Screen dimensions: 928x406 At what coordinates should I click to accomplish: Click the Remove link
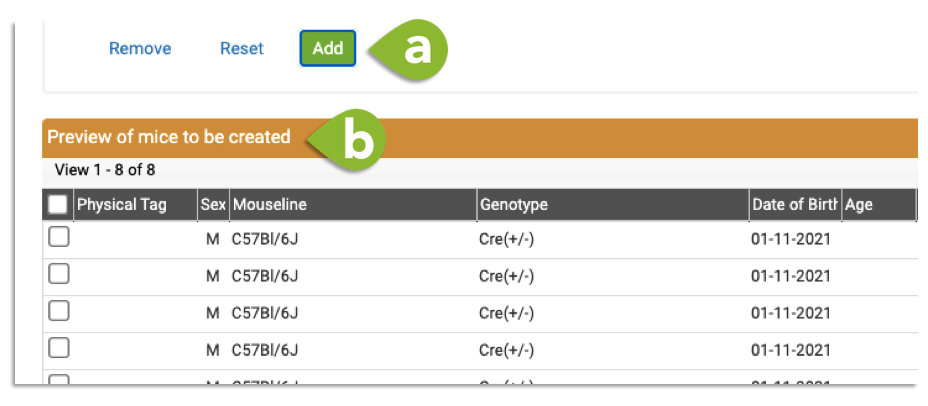tap(140, 49)
